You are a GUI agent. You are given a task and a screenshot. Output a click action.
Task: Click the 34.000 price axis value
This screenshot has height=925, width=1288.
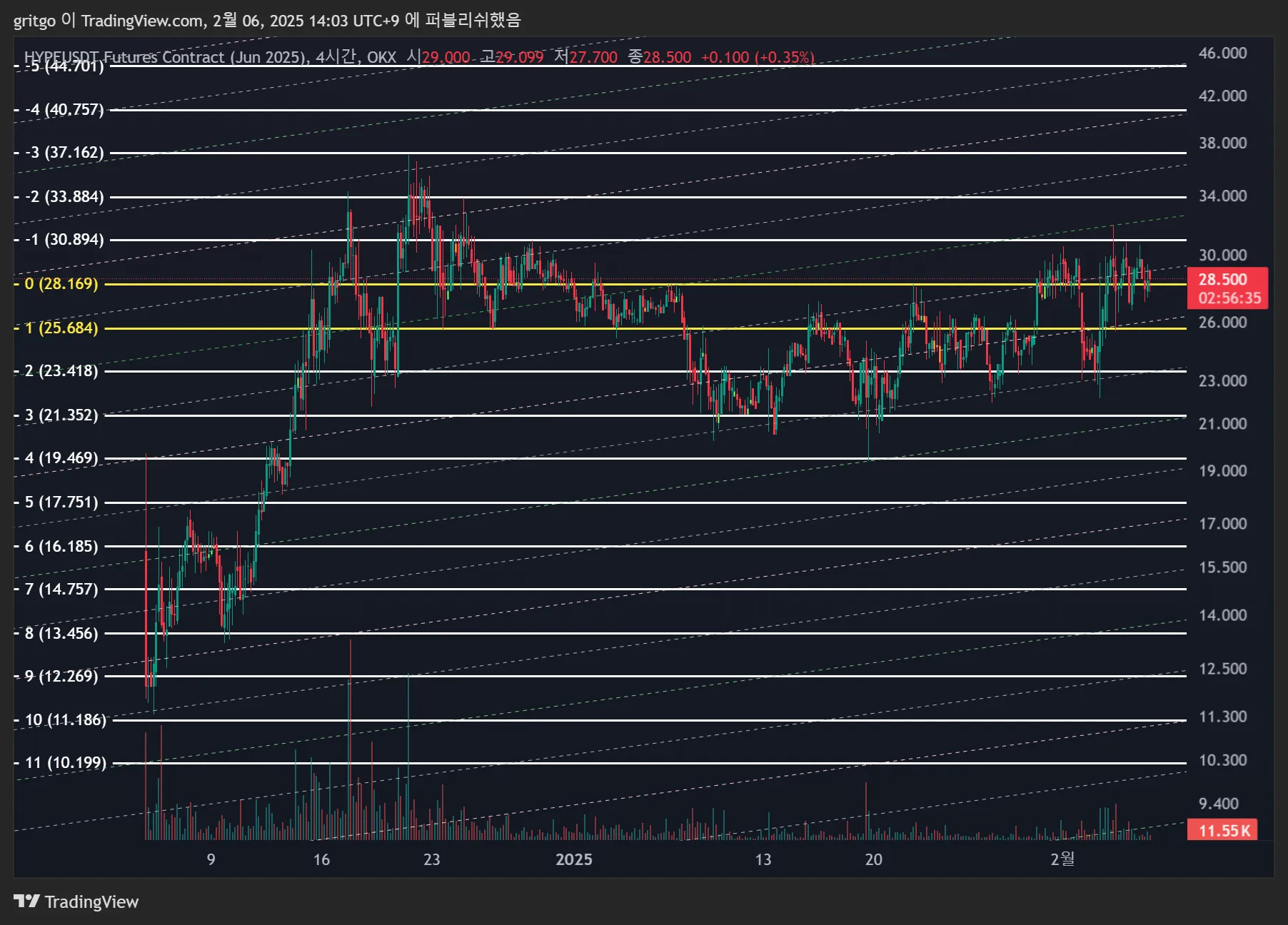[1222, 196]
